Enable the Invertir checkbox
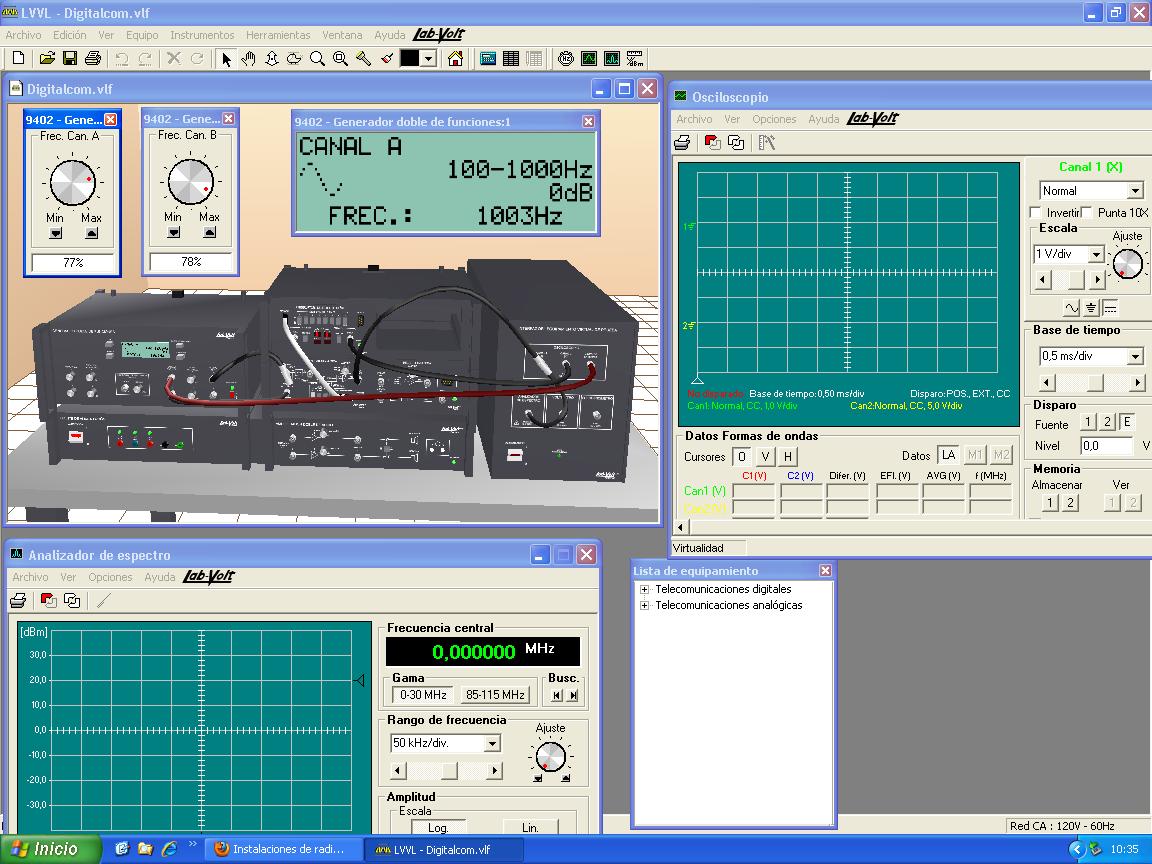This screenshot has width=1152, height=864. [1036, 212]
